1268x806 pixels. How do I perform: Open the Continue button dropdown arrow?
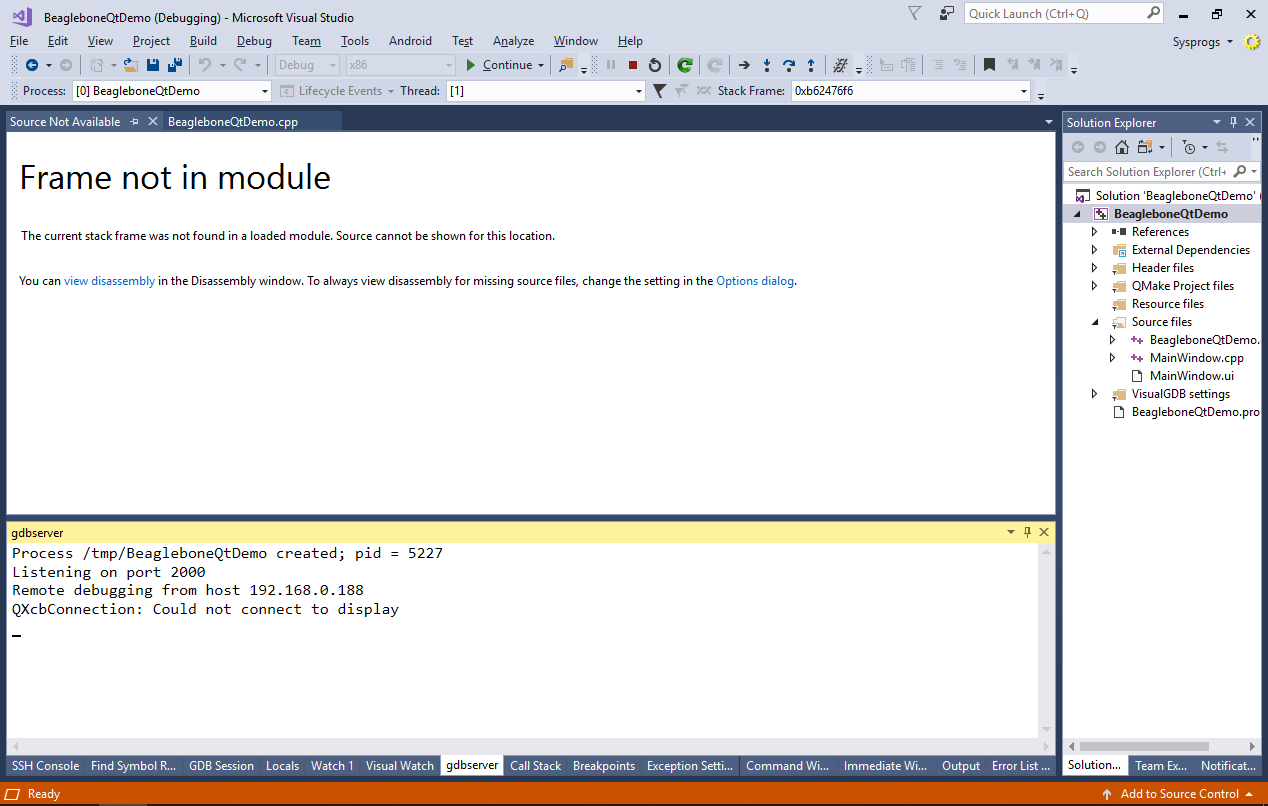point(541,65)
